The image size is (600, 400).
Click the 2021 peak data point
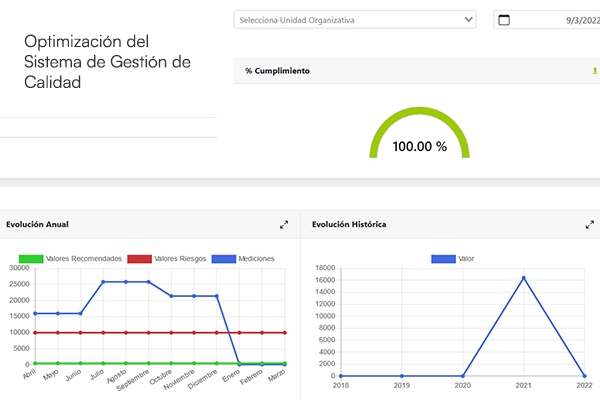click(523, 278)
